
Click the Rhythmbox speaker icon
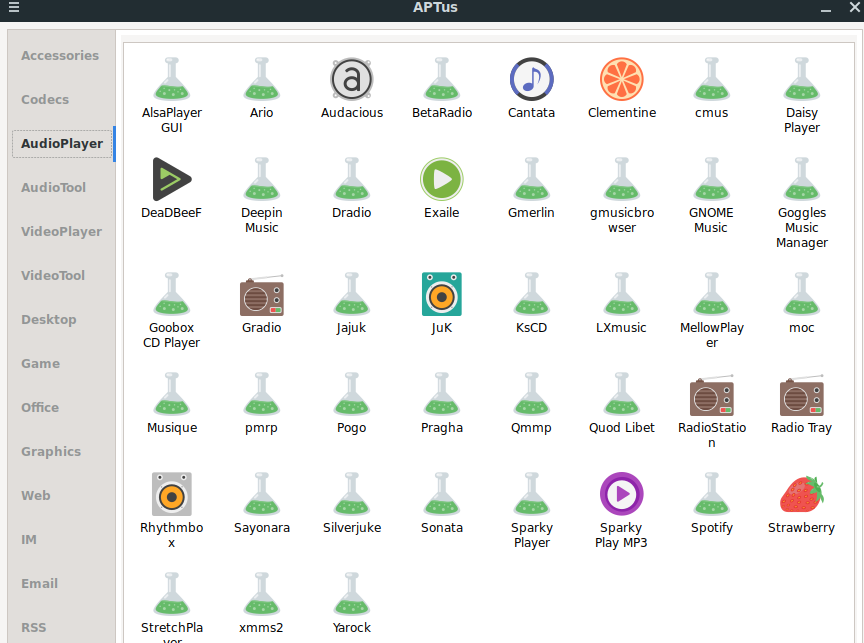pyautogui.click(x=171, y=494)
